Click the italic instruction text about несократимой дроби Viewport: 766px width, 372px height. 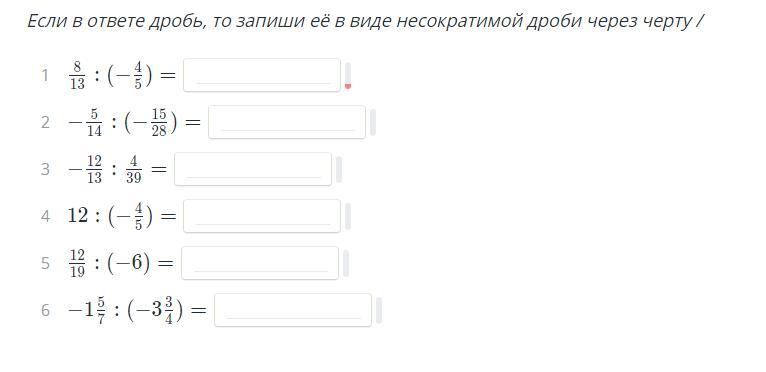(365, 21)
